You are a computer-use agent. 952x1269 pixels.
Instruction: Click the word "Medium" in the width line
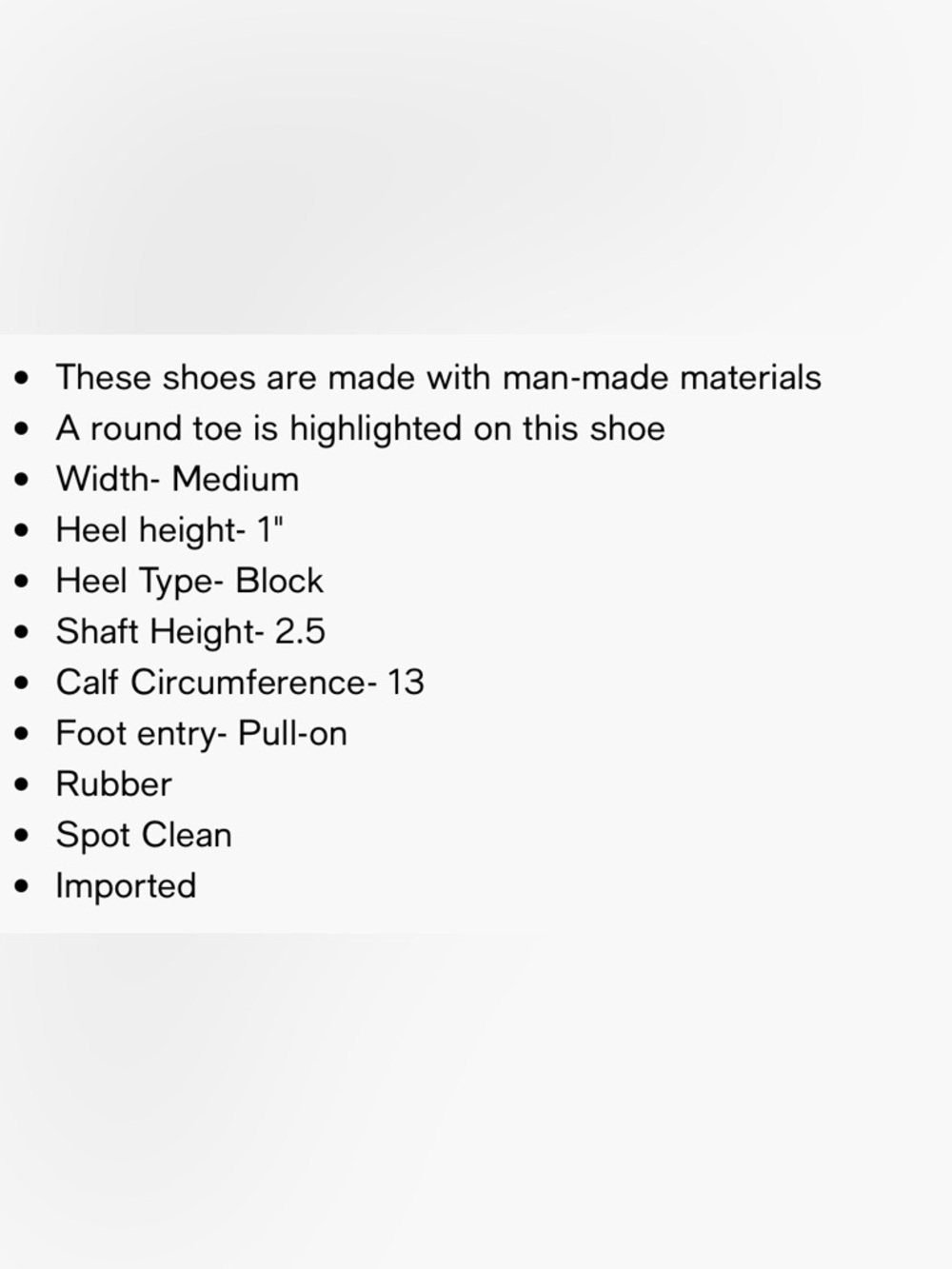[x=235, y=479]
